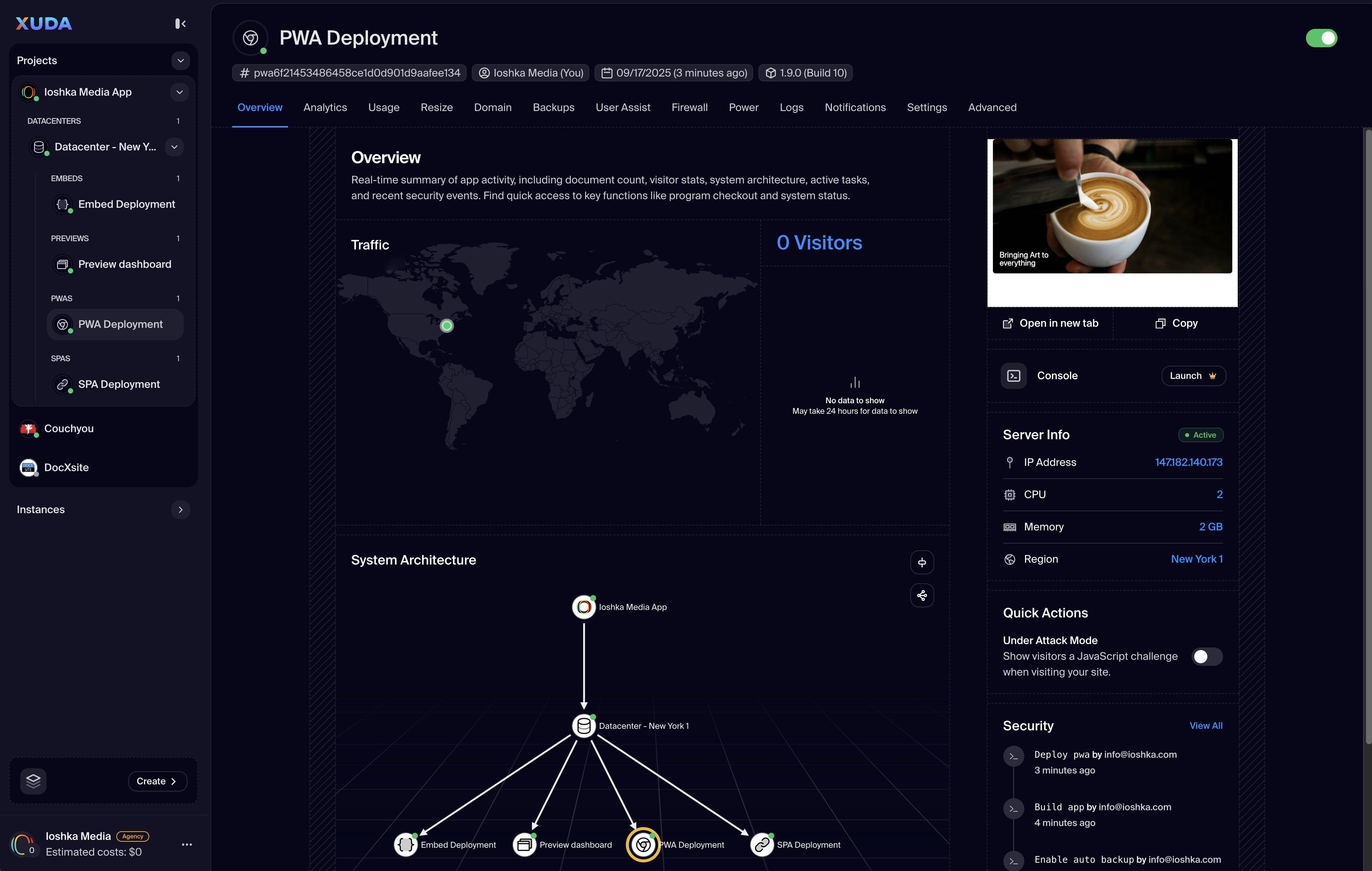Collapse the sidebar with the panel icon
Viewport: 1372px width, 871px height.
pos(180,23)
